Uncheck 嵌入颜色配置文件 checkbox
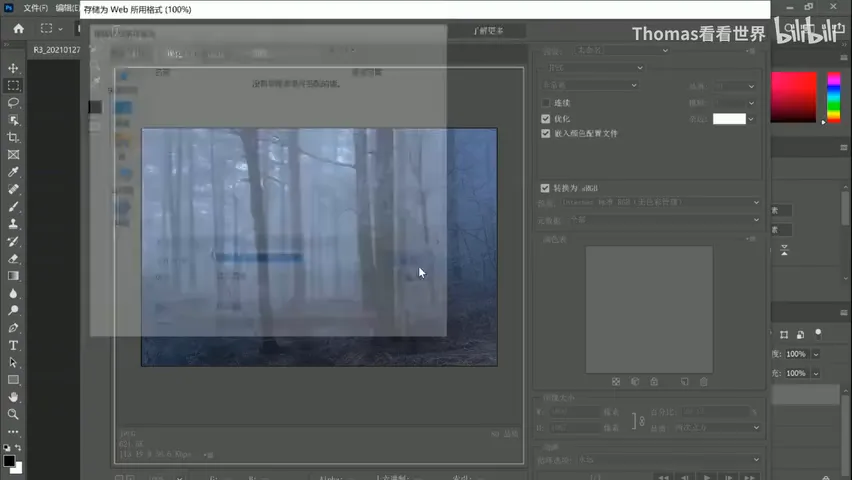 pos(546,133)
